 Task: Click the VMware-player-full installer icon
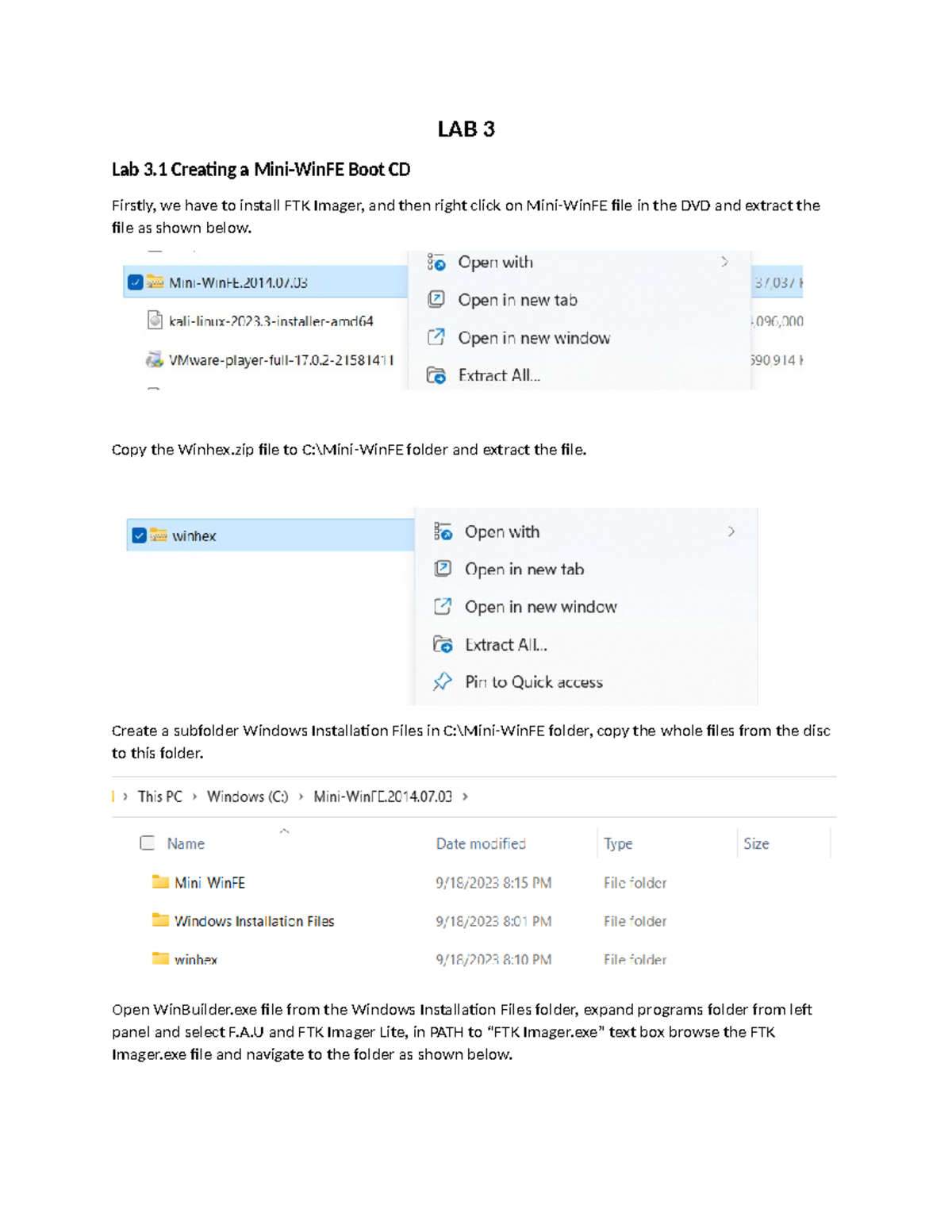pyautogui.click(x=152, y=359)
